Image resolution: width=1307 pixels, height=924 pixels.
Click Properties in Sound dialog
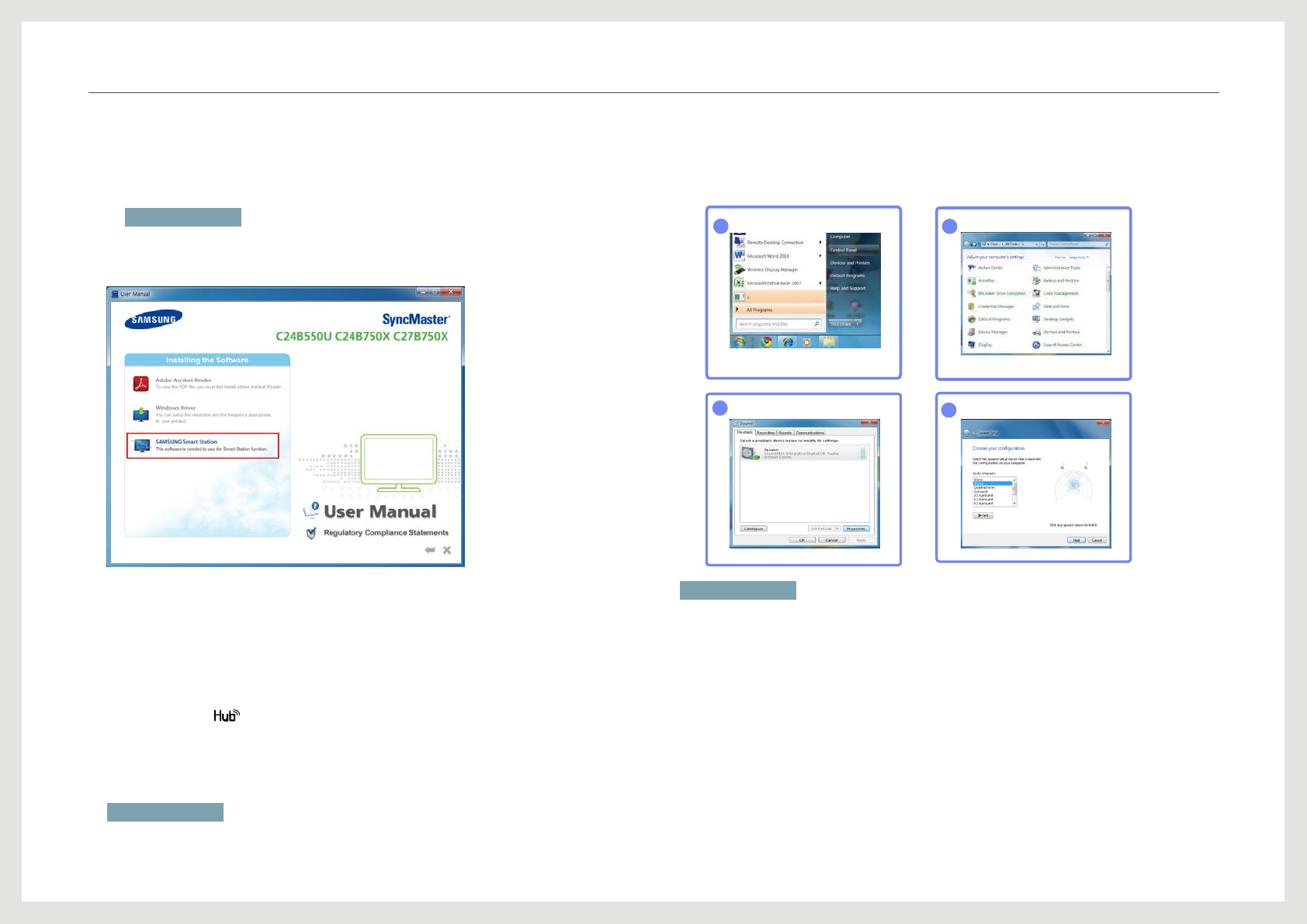856,529
